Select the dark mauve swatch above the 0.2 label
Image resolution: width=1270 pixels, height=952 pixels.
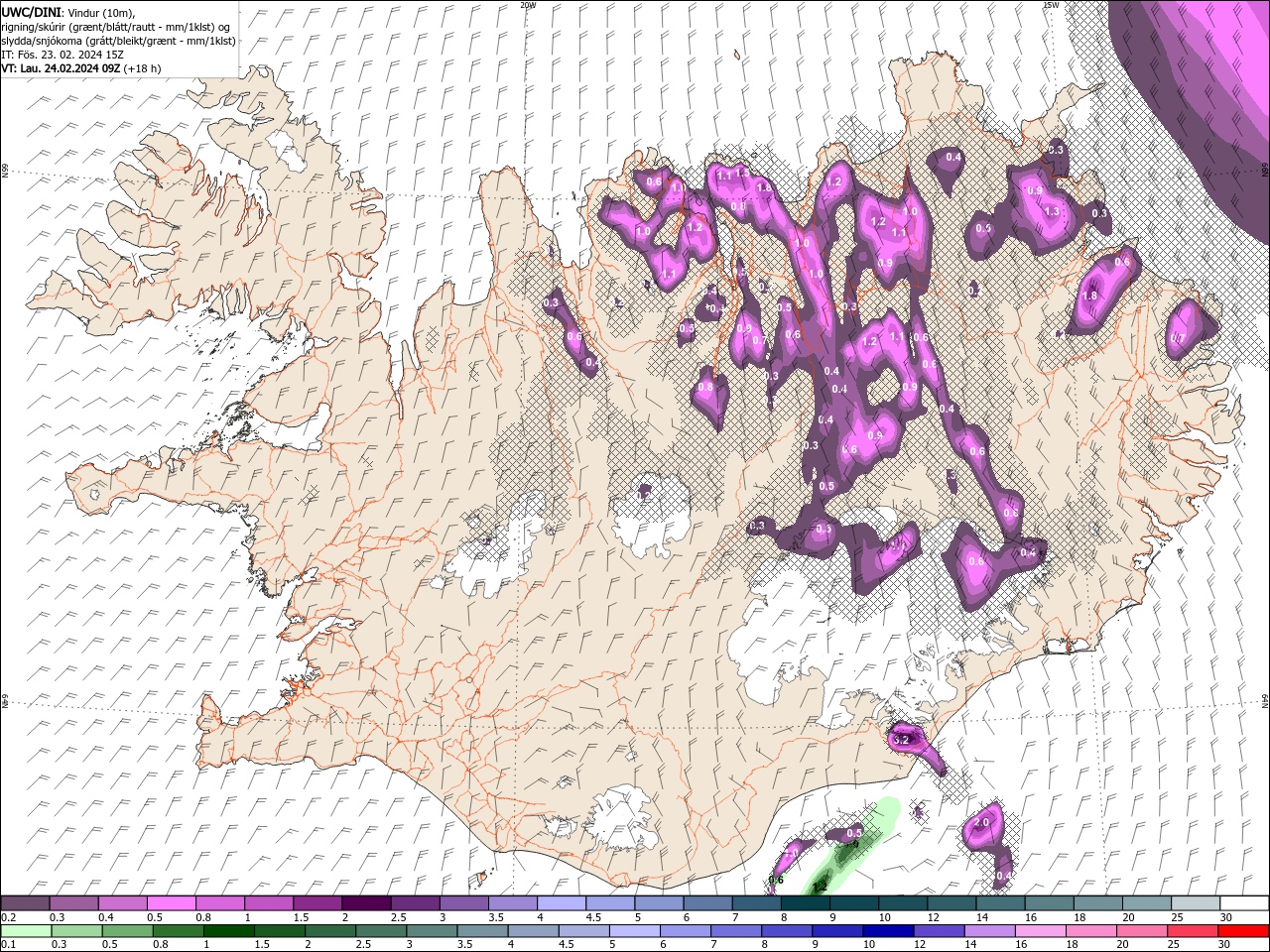point(25,903)
